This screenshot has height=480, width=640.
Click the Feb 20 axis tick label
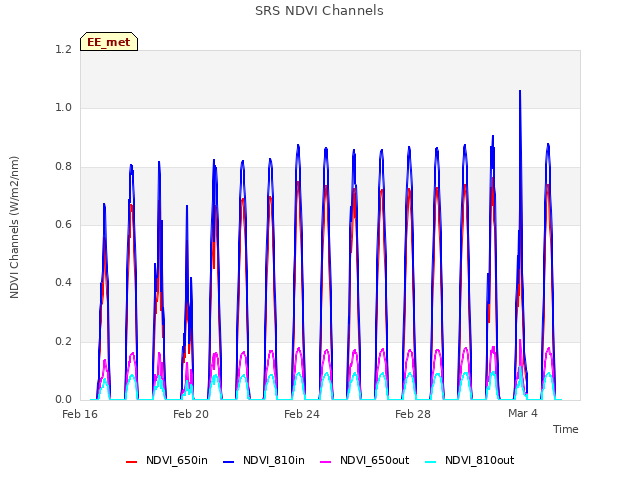coord(191,414)
